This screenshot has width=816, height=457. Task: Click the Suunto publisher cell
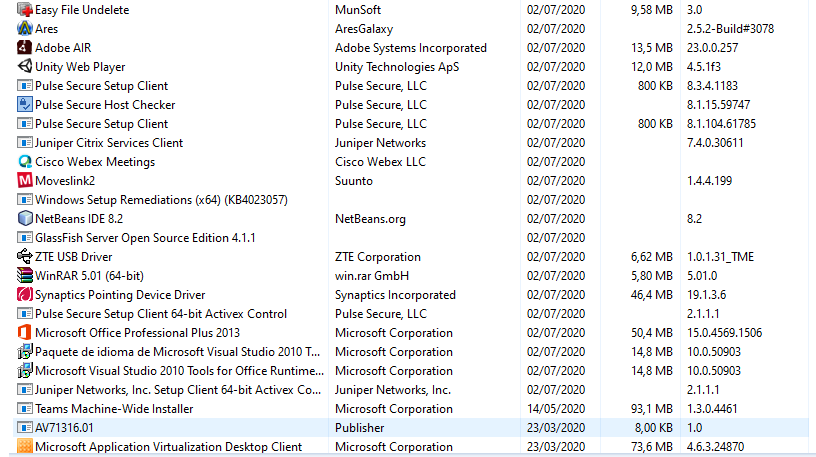[354, 181]
